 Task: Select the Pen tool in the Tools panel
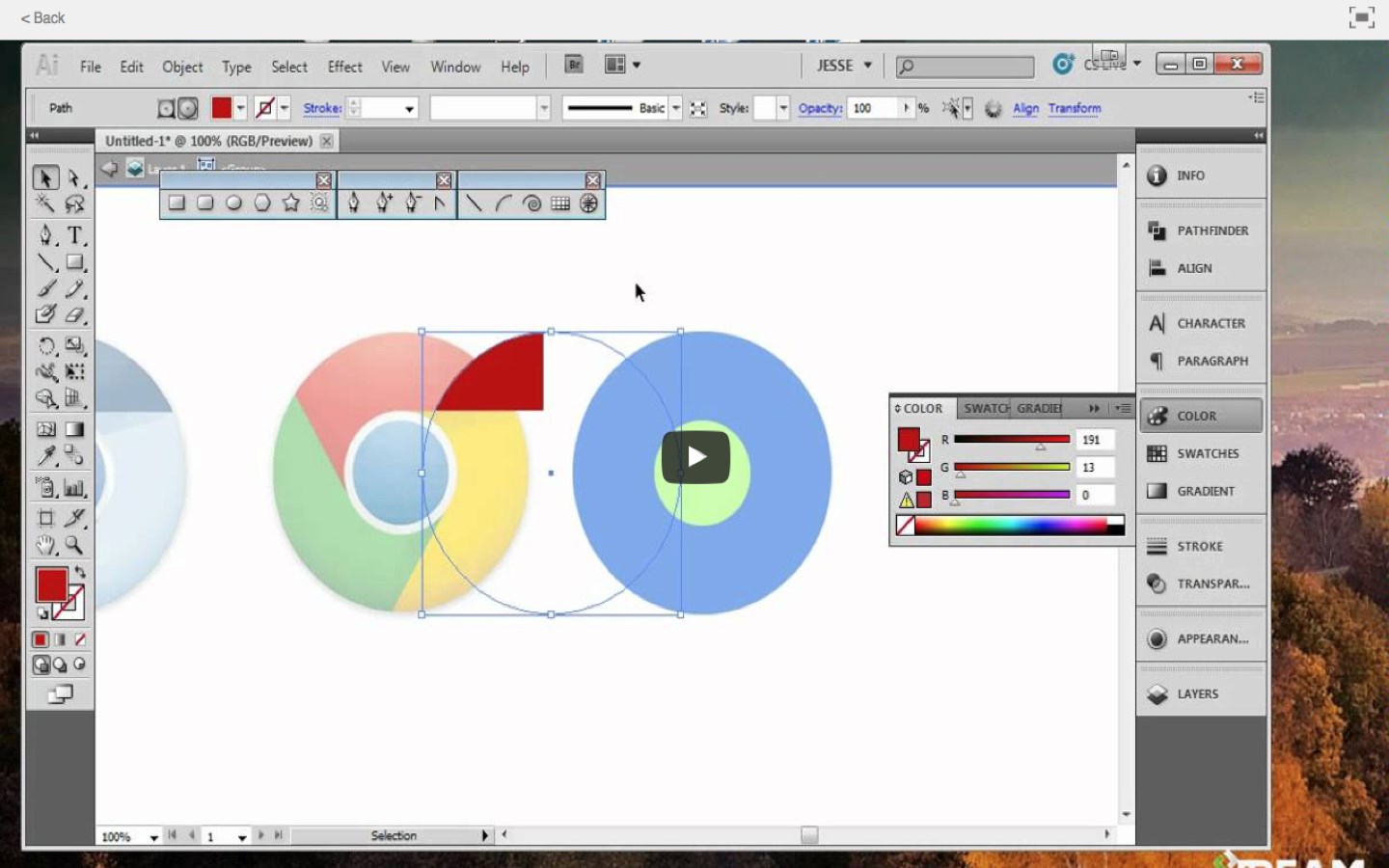point(45,235)
